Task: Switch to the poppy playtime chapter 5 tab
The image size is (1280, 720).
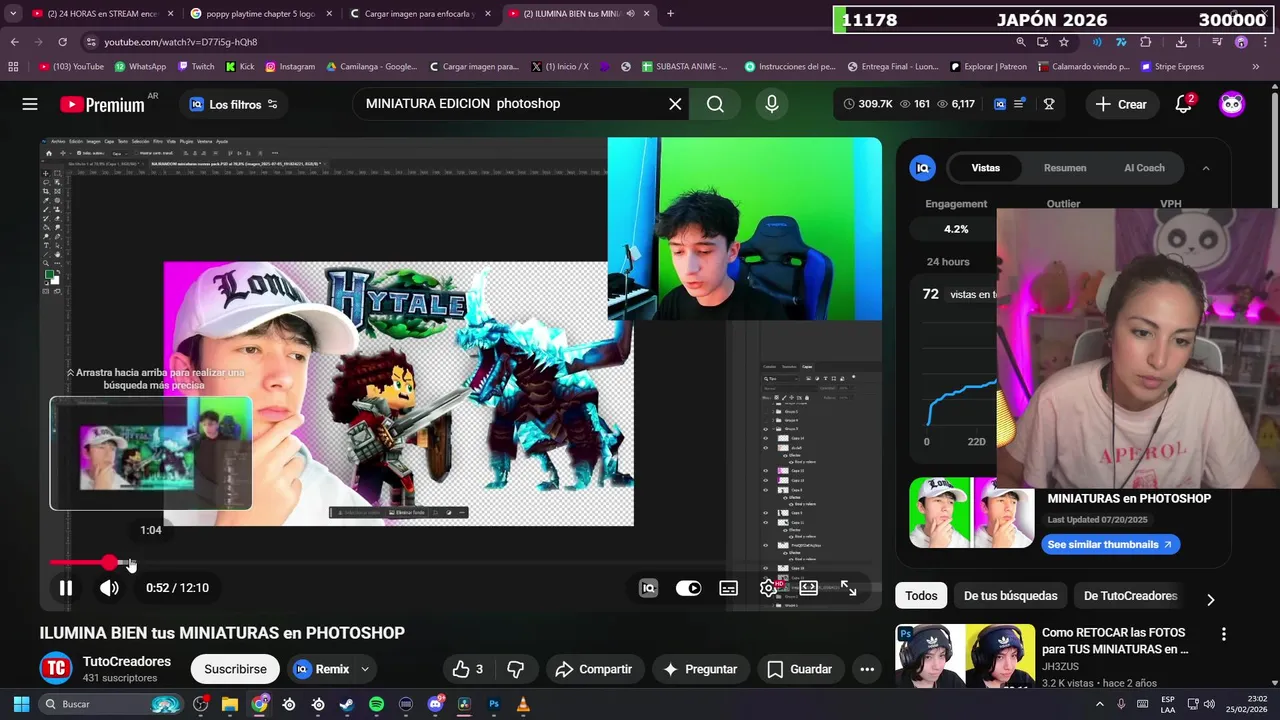Action: (x=258, y=14)
